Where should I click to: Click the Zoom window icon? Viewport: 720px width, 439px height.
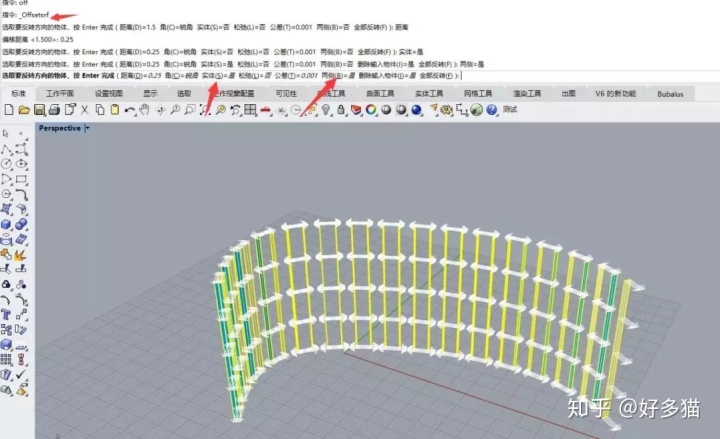pyautogui.click(x=190, y=109)
